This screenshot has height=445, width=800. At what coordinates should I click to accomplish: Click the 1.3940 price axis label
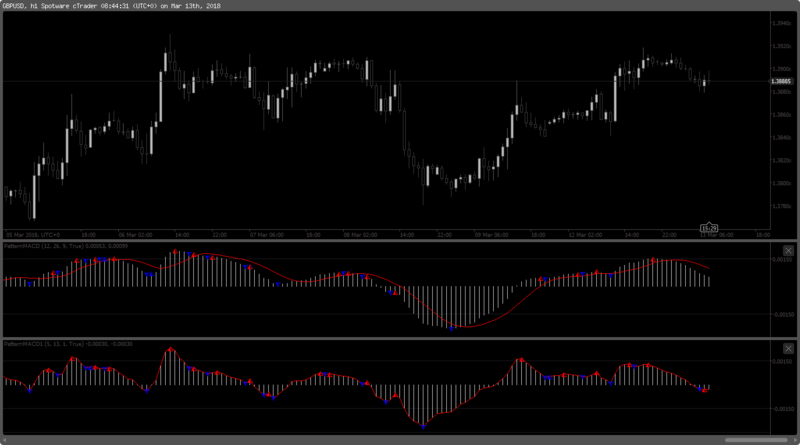(782, 23)
